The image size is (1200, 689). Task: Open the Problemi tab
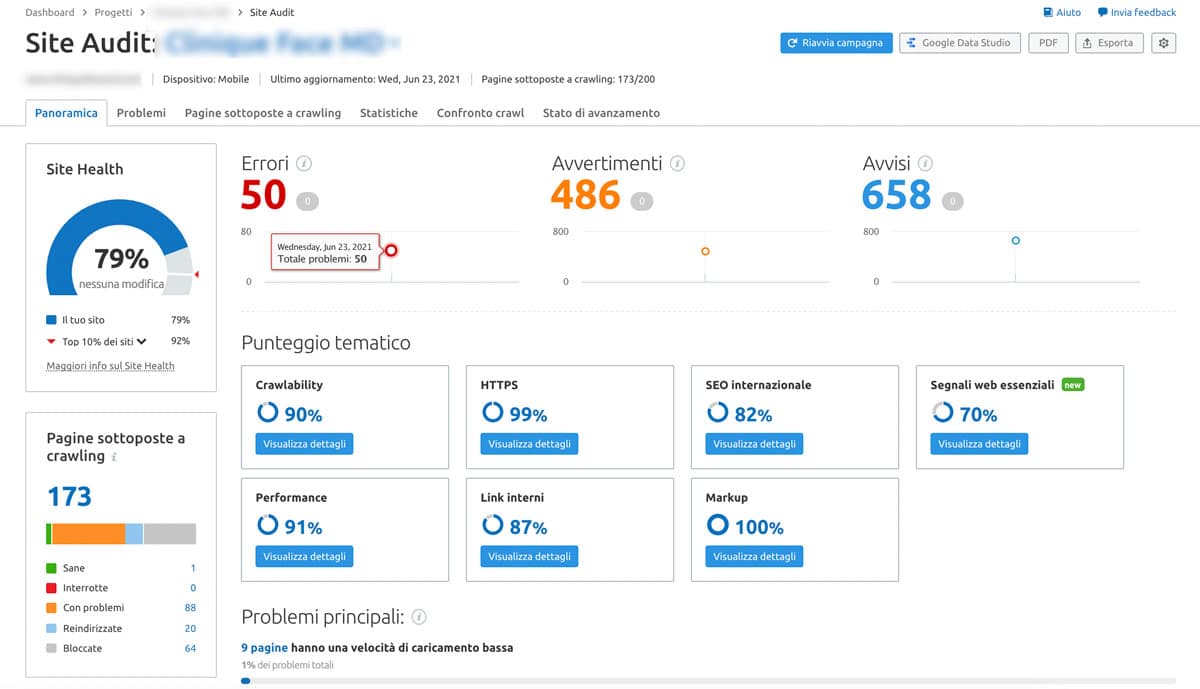point(141,113)
